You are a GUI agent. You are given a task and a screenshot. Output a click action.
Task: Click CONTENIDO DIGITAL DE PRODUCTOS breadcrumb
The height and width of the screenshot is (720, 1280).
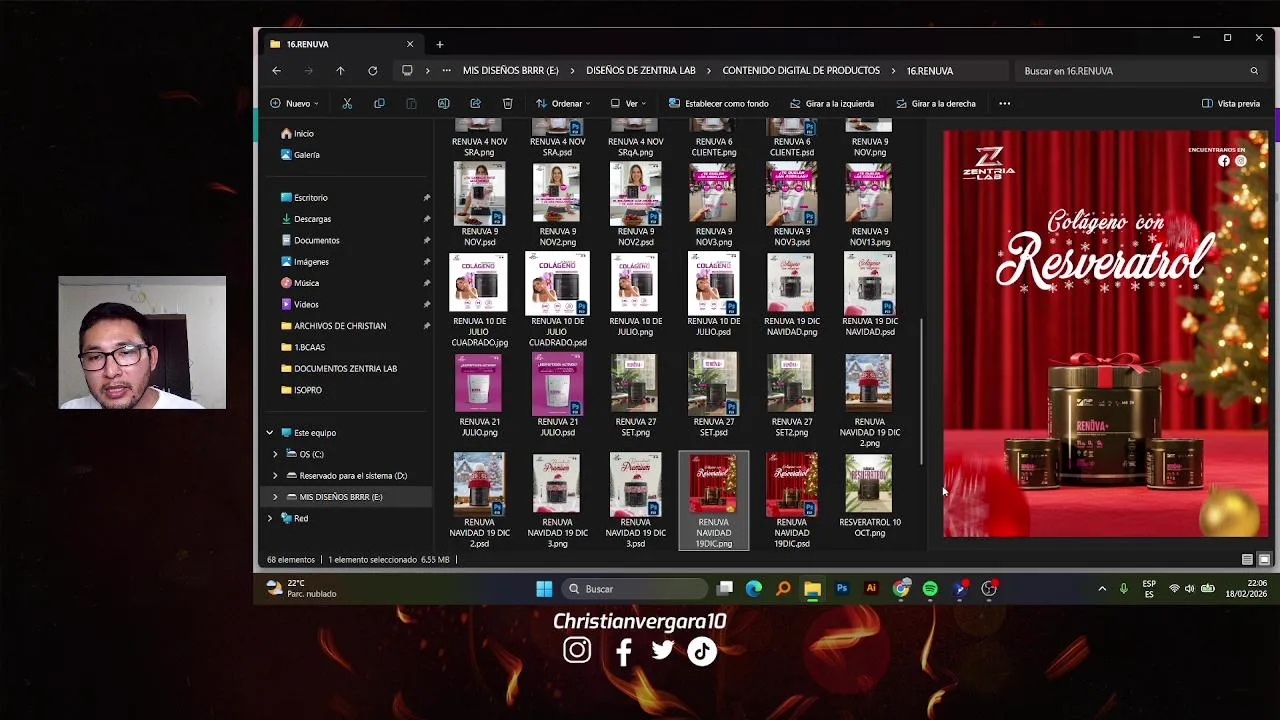click(x=801, y=71)
